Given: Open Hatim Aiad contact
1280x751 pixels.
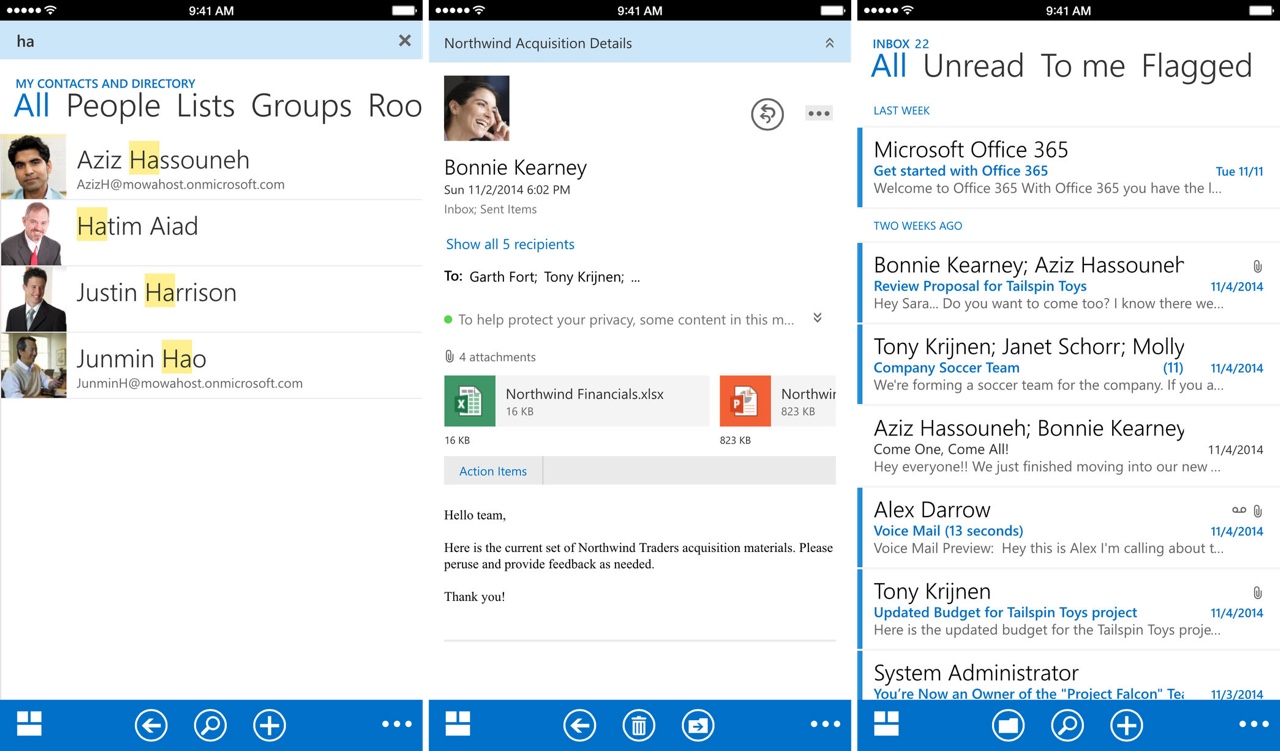Looking at the screenshot, I should point(211,233).
